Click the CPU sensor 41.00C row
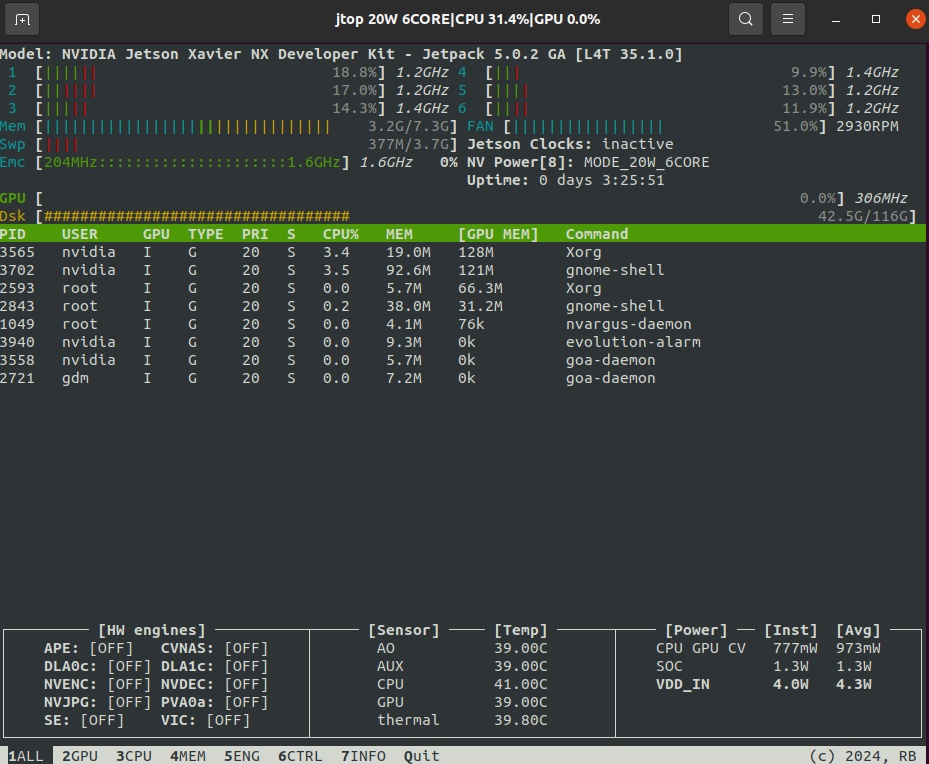The image size is (929, 764). tap(462, 685)
